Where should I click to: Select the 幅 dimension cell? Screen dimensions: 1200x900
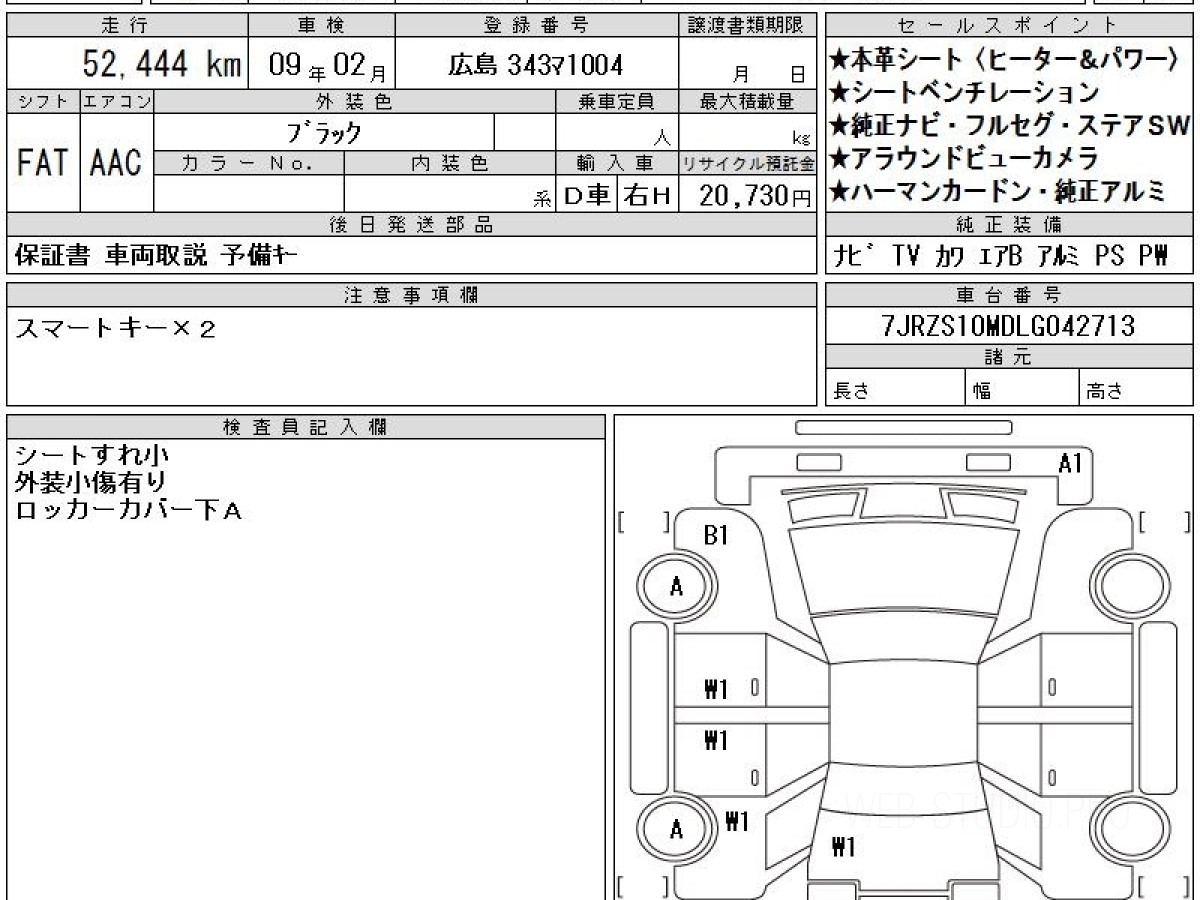point(1023,388)
